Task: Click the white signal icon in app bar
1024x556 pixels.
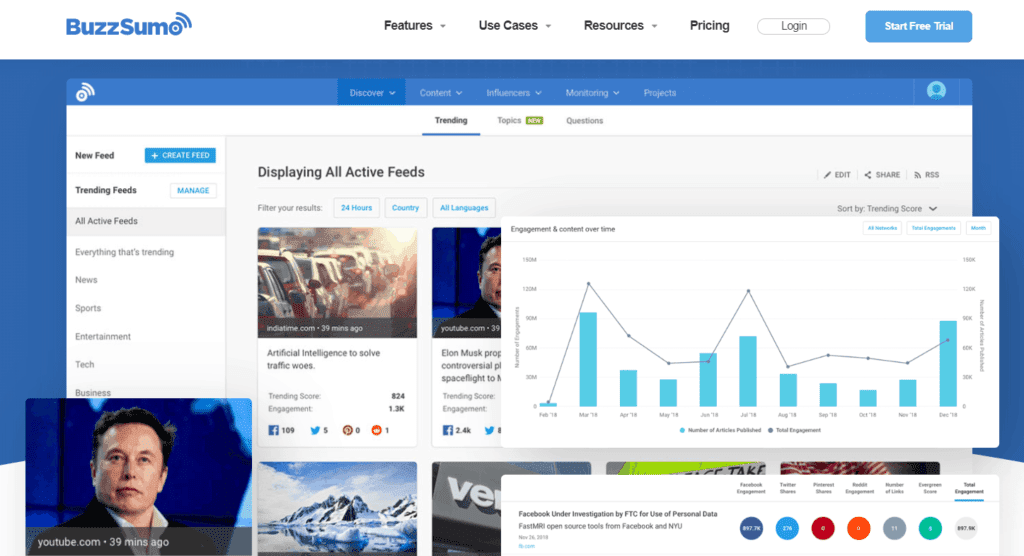Action: coord(86,92)
